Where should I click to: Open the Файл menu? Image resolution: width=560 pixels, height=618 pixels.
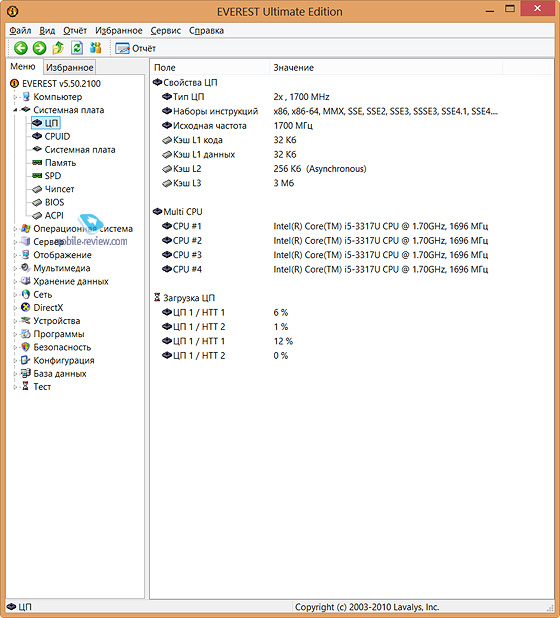pyautogui.click(x=20, y=30)
